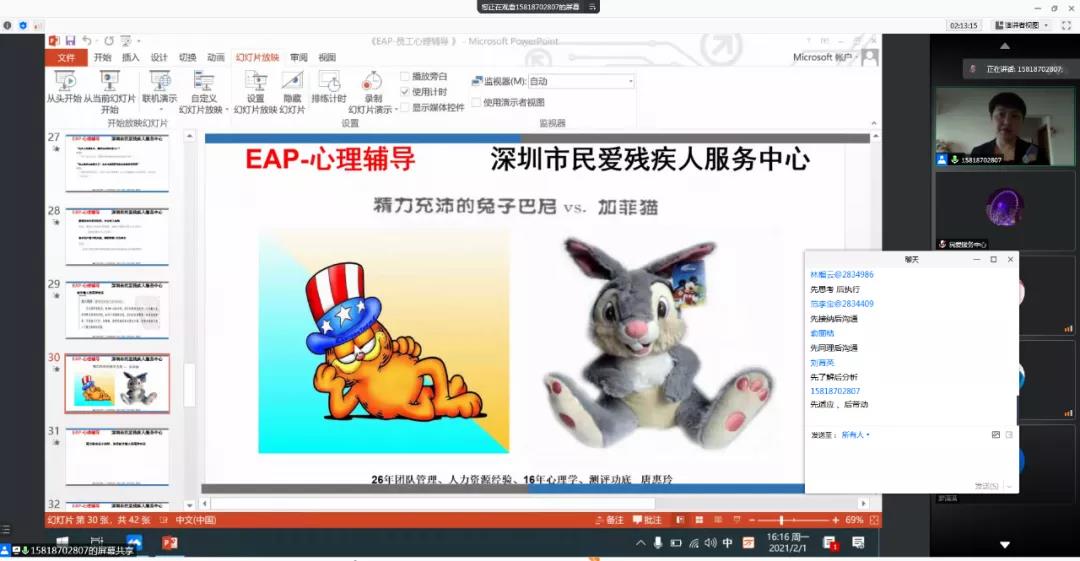
Task: Click the Microsoft 帐户 account label
Action: pos(822,57)
